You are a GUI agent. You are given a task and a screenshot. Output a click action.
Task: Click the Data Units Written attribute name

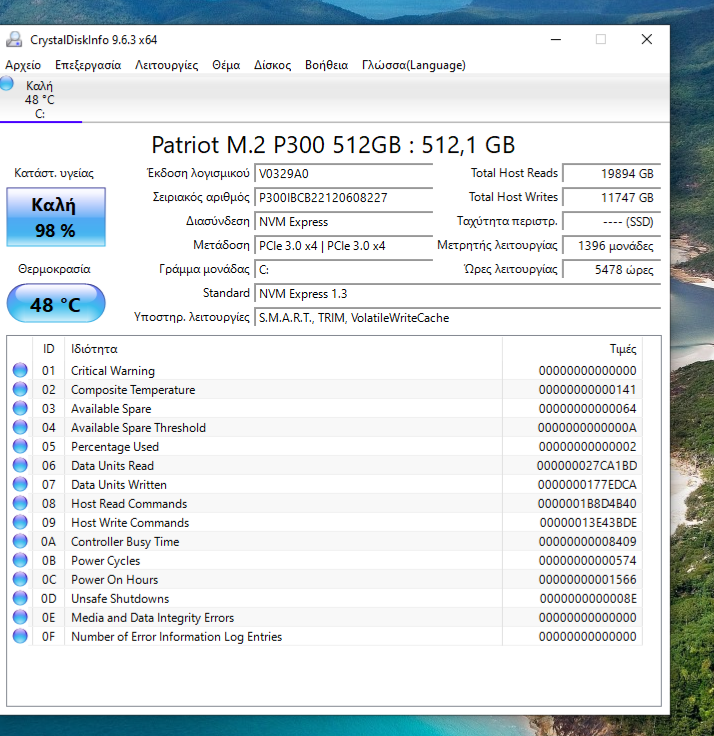(x=119, y=484)
